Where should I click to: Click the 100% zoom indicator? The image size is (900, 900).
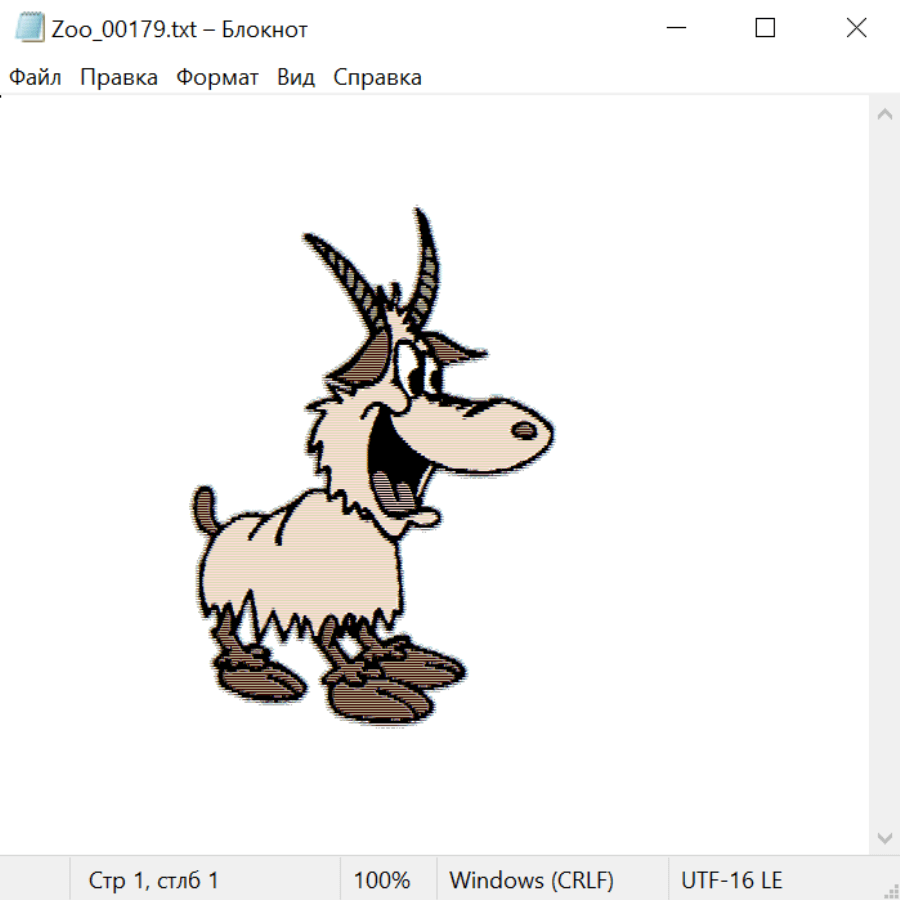click(x=382, y=880)
